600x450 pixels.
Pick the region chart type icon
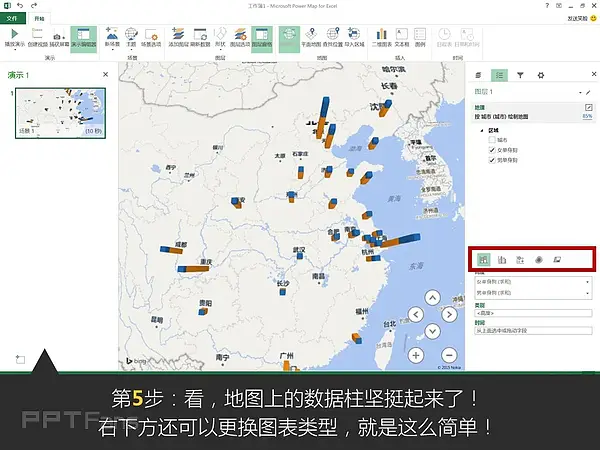click(x=557, y=260)
